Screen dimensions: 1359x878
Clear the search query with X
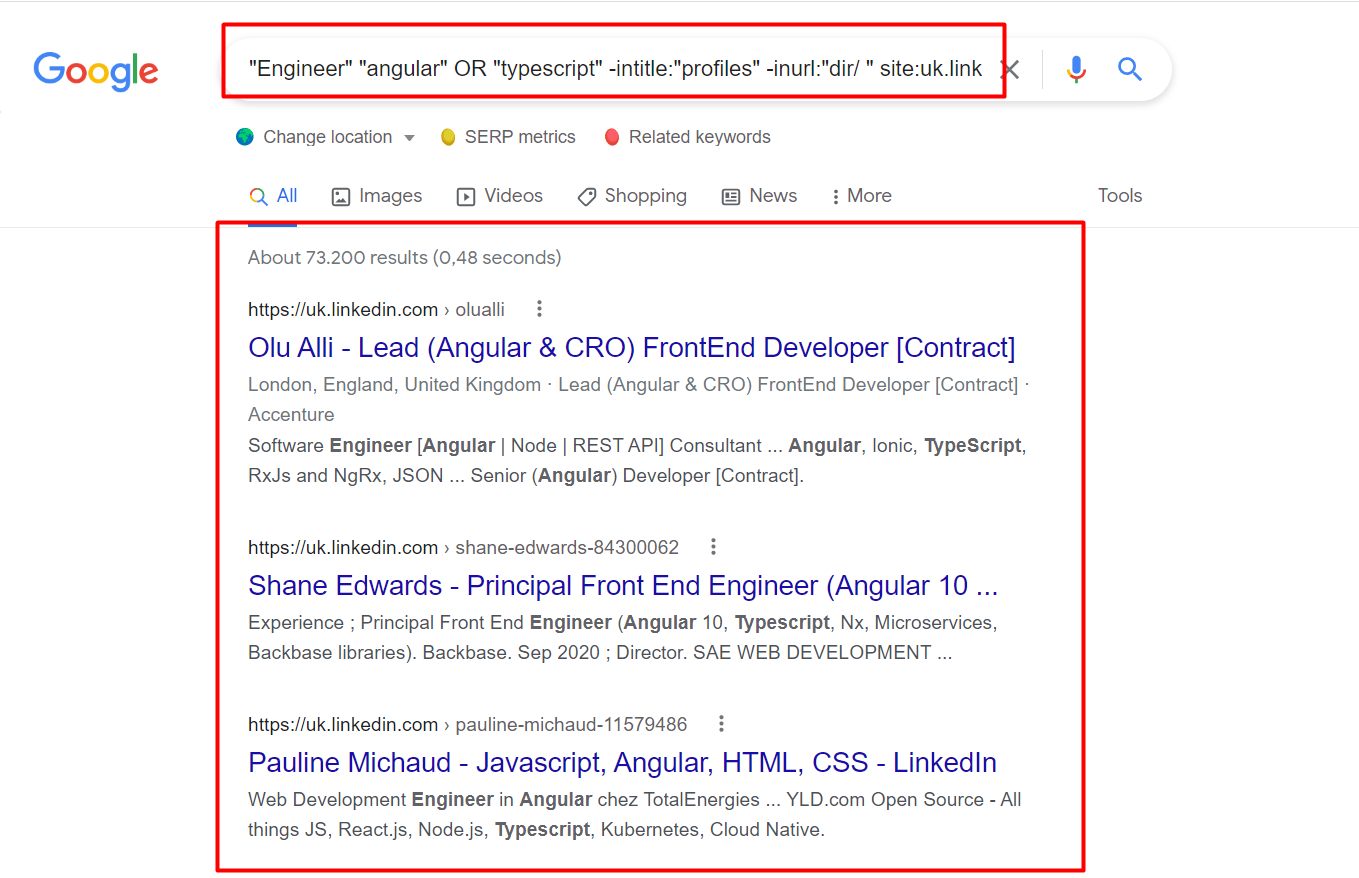coord(1011,69)
